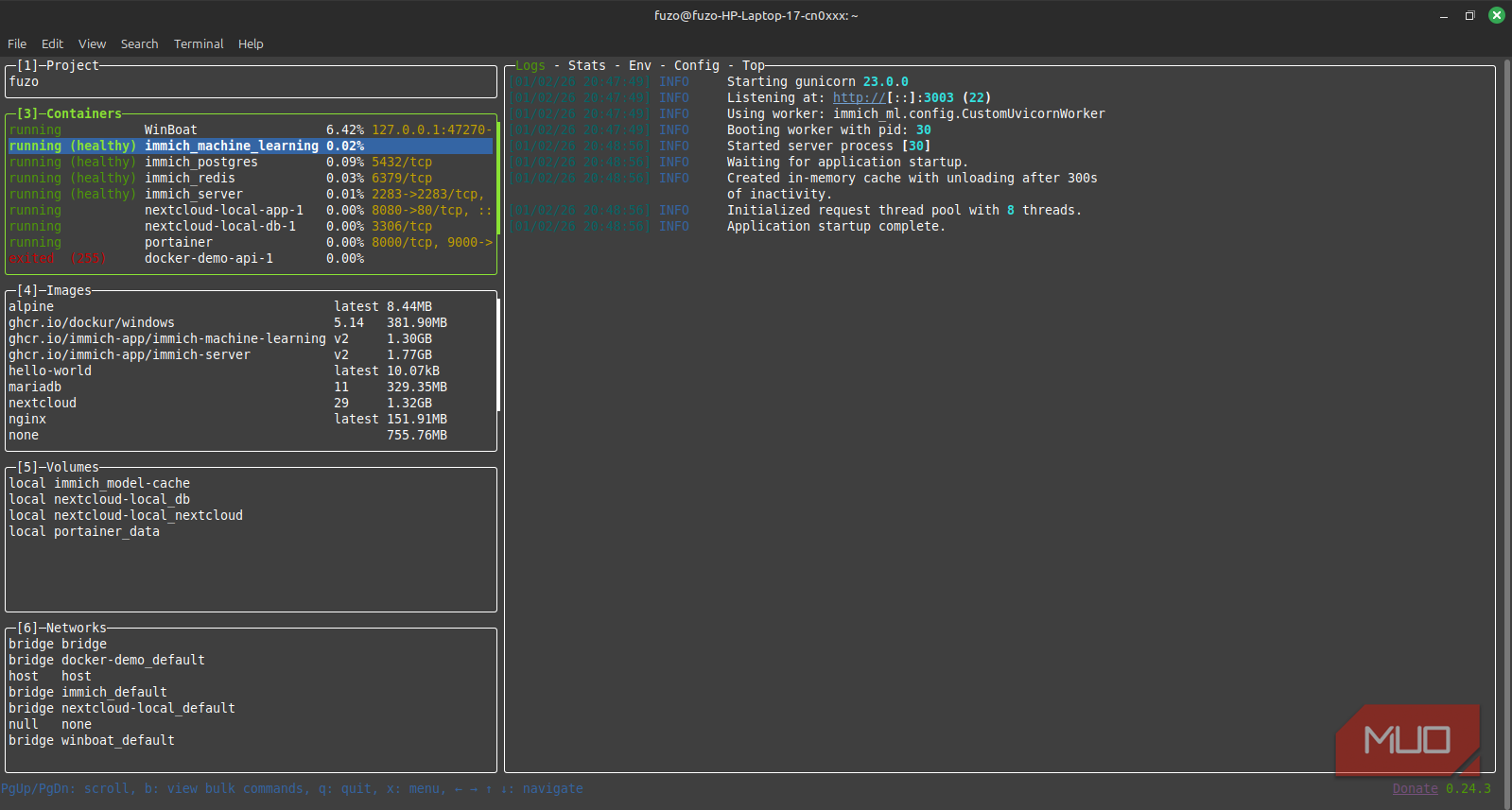
Task: Minimize the terminal window
Action: (1444, 15)
